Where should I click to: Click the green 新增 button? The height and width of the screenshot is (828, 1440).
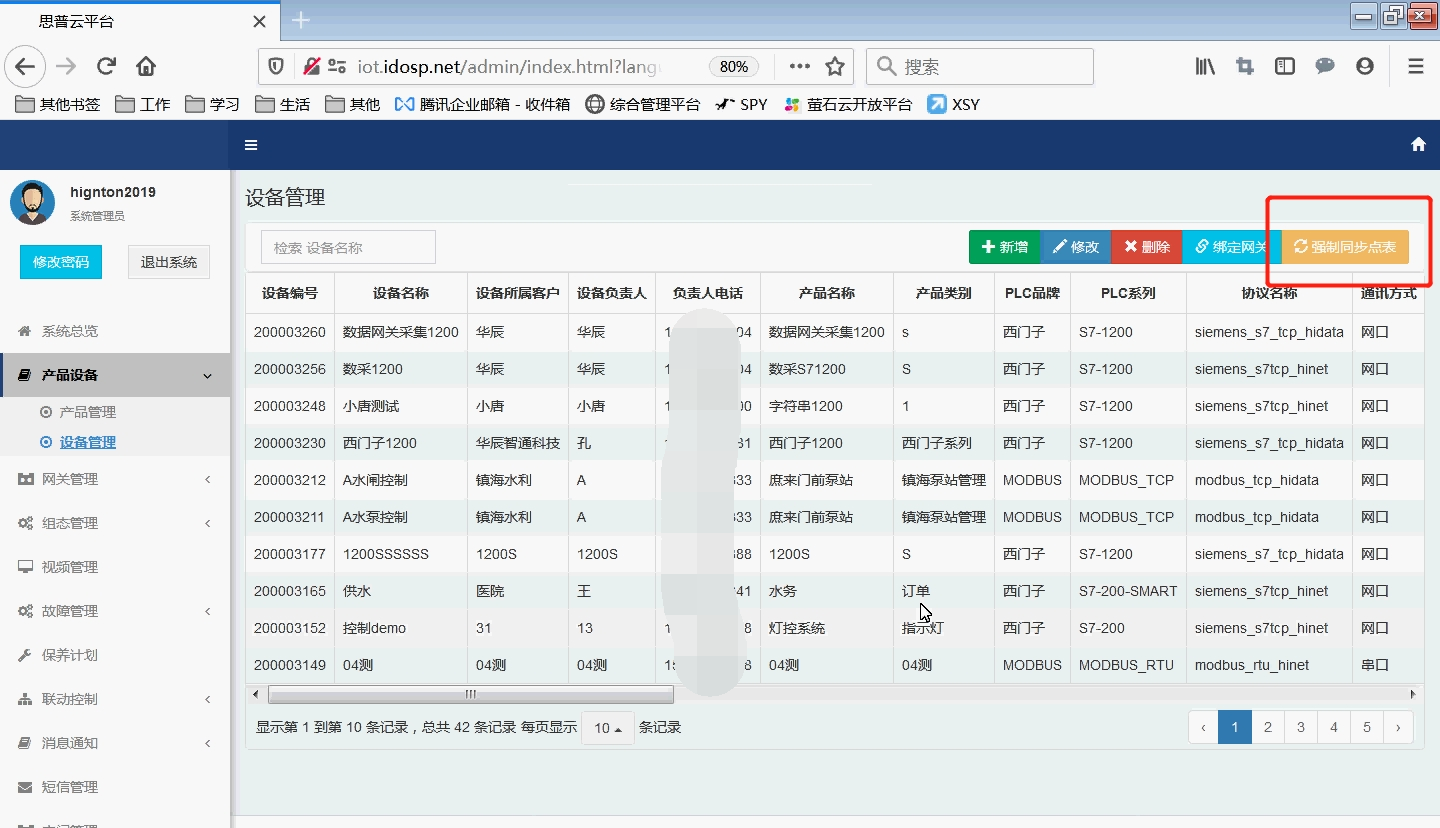point(1004,247)
